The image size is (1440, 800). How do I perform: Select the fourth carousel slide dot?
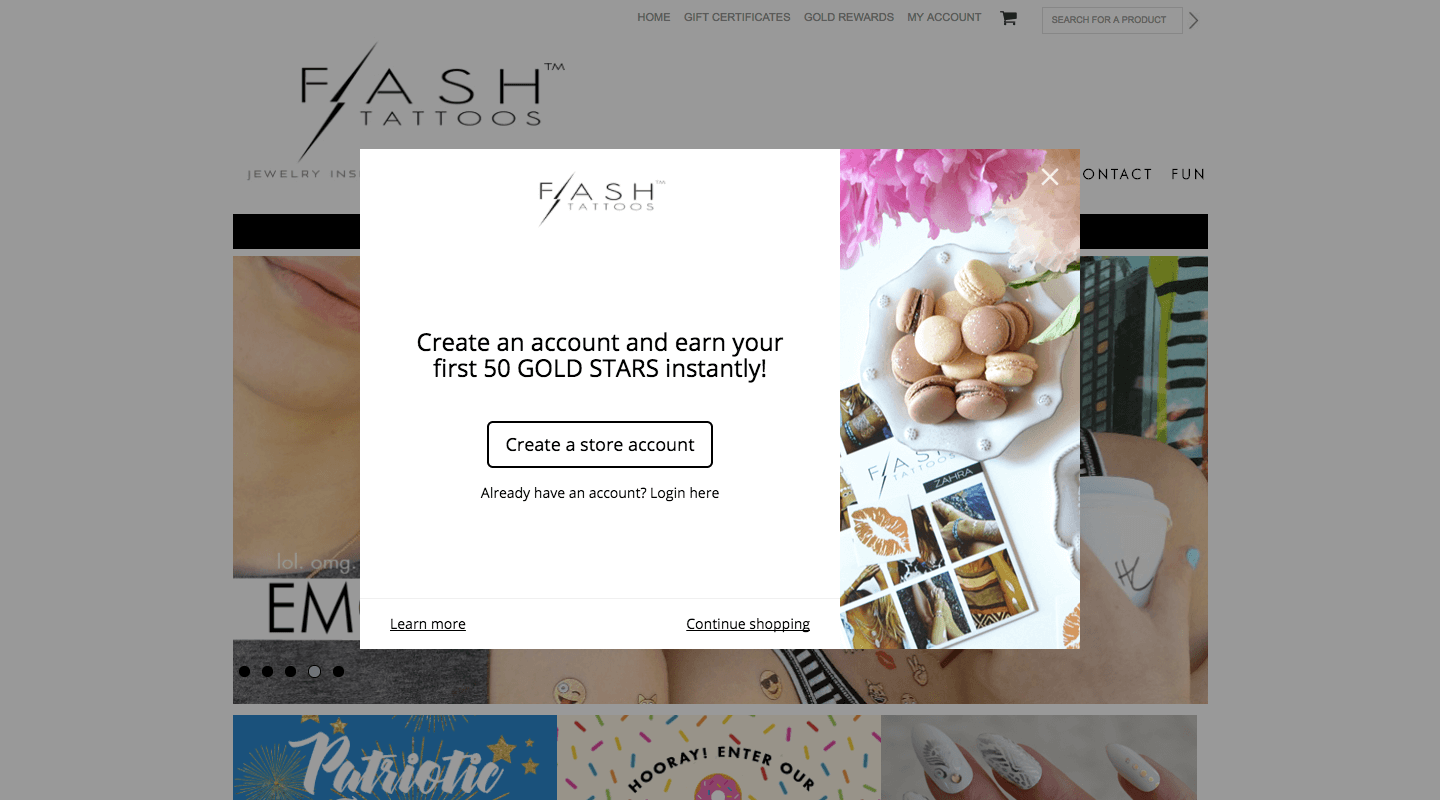[x=314, y=671]
